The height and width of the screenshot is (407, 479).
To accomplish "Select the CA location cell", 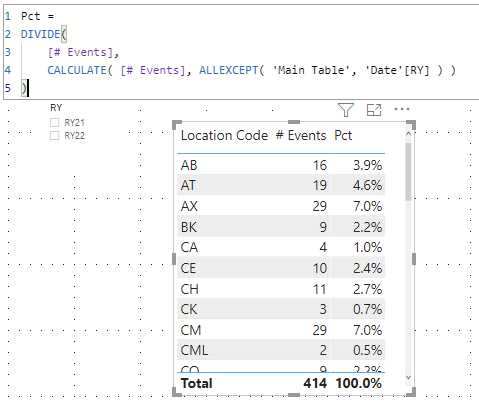I will [189, 247].
